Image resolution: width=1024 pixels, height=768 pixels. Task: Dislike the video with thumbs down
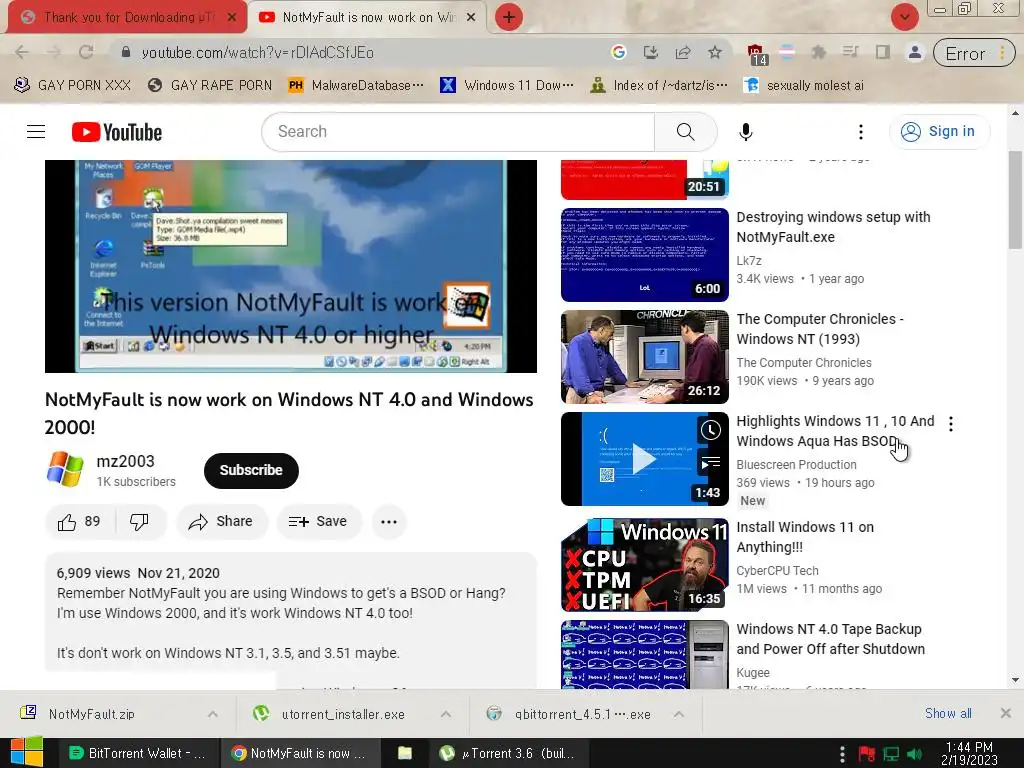pyautogui.click(x=139, y=521)
